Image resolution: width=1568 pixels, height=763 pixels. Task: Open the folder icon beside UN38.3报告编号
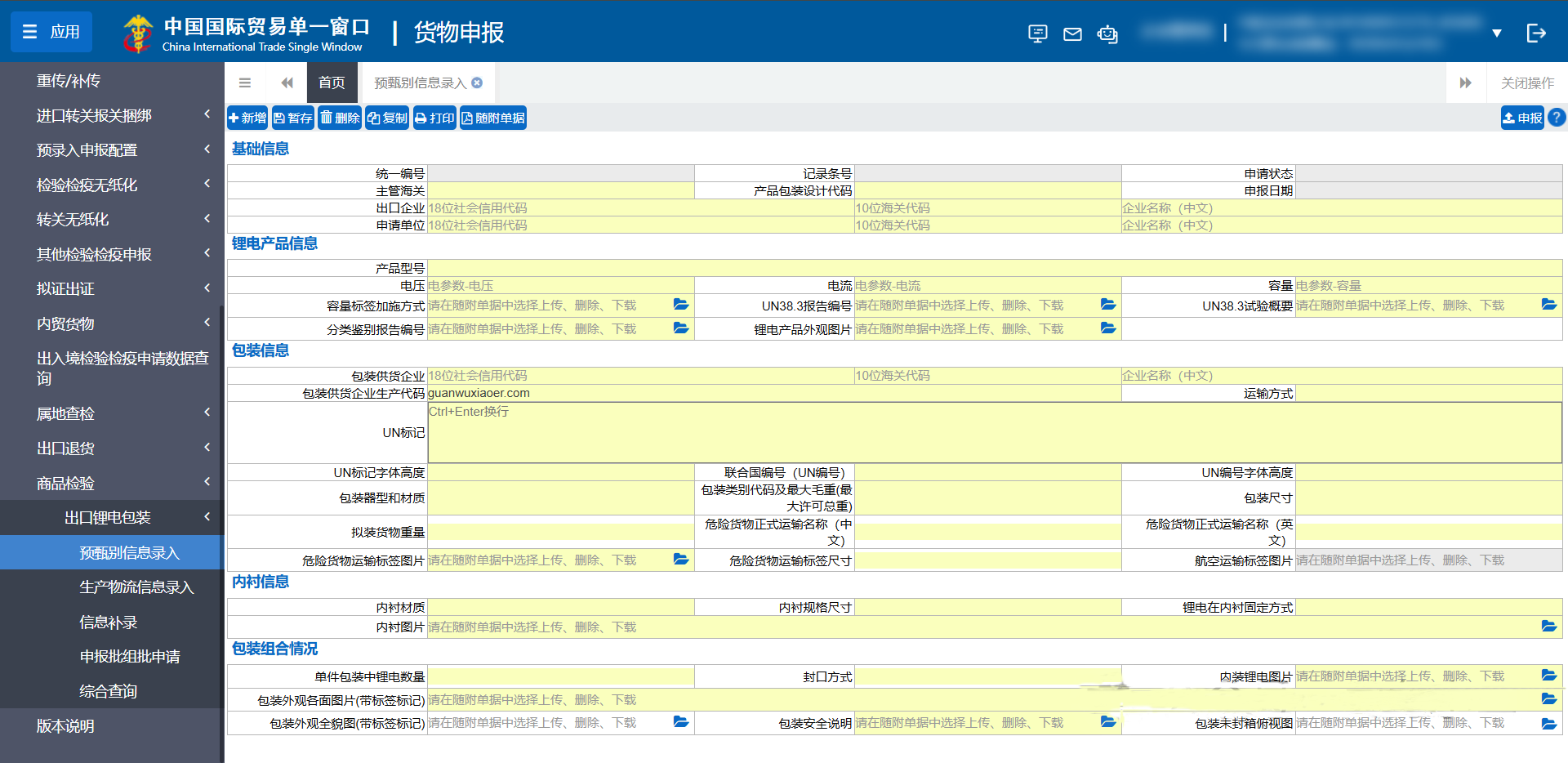coord(1107,304)
